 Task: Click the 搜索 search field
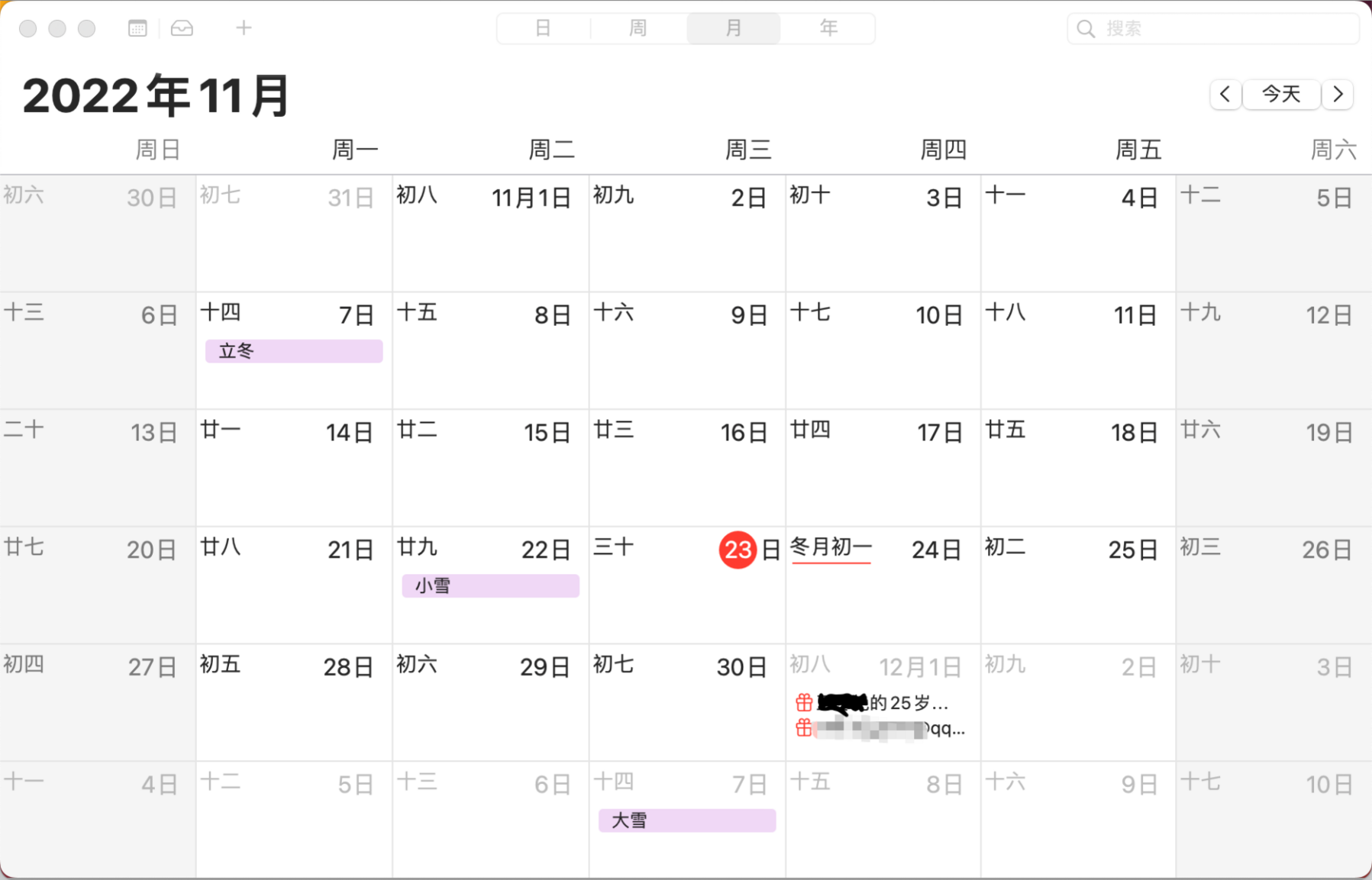1222,29
